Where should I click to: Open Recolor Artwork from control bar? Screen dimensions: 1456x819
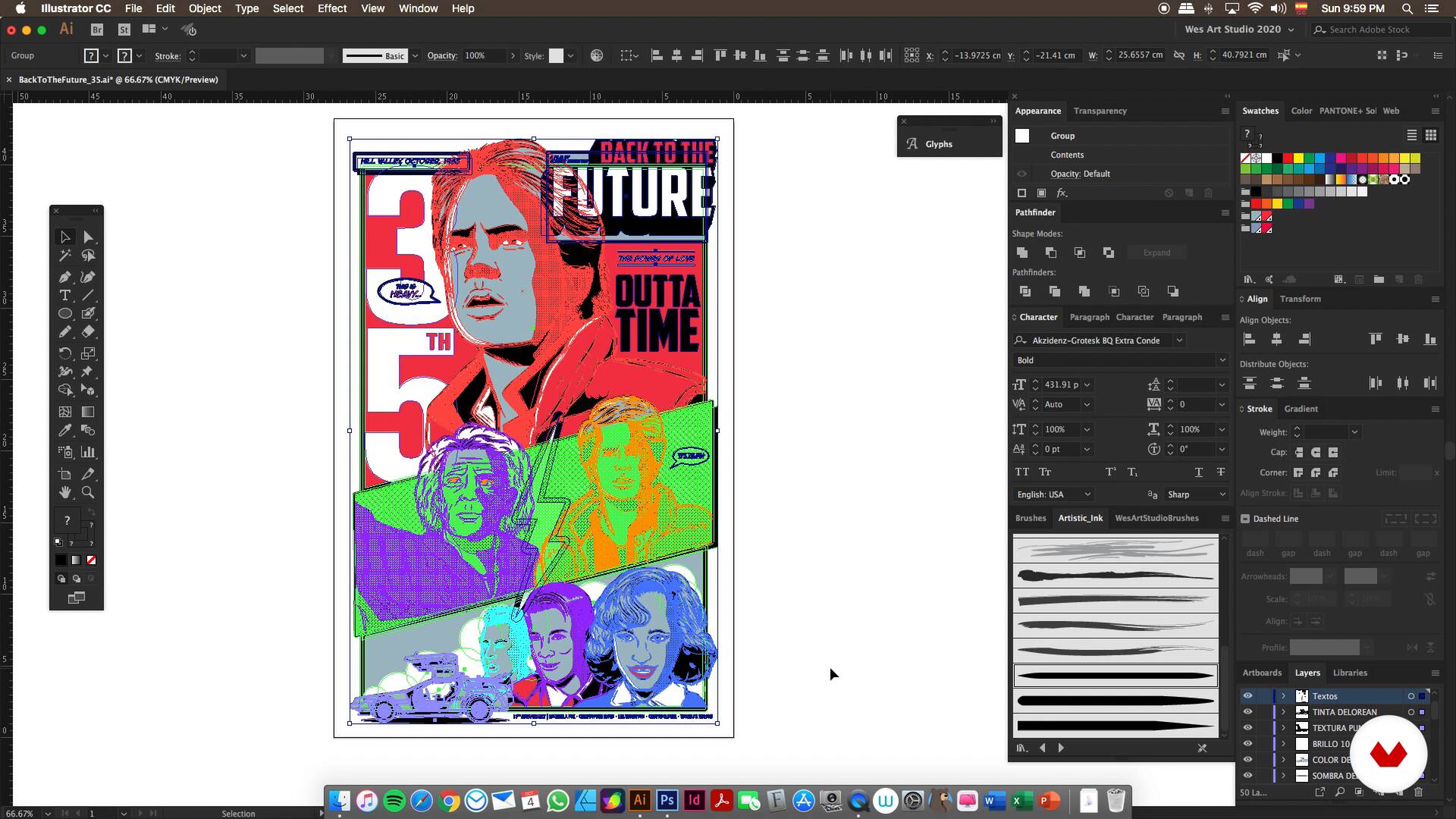597,55
